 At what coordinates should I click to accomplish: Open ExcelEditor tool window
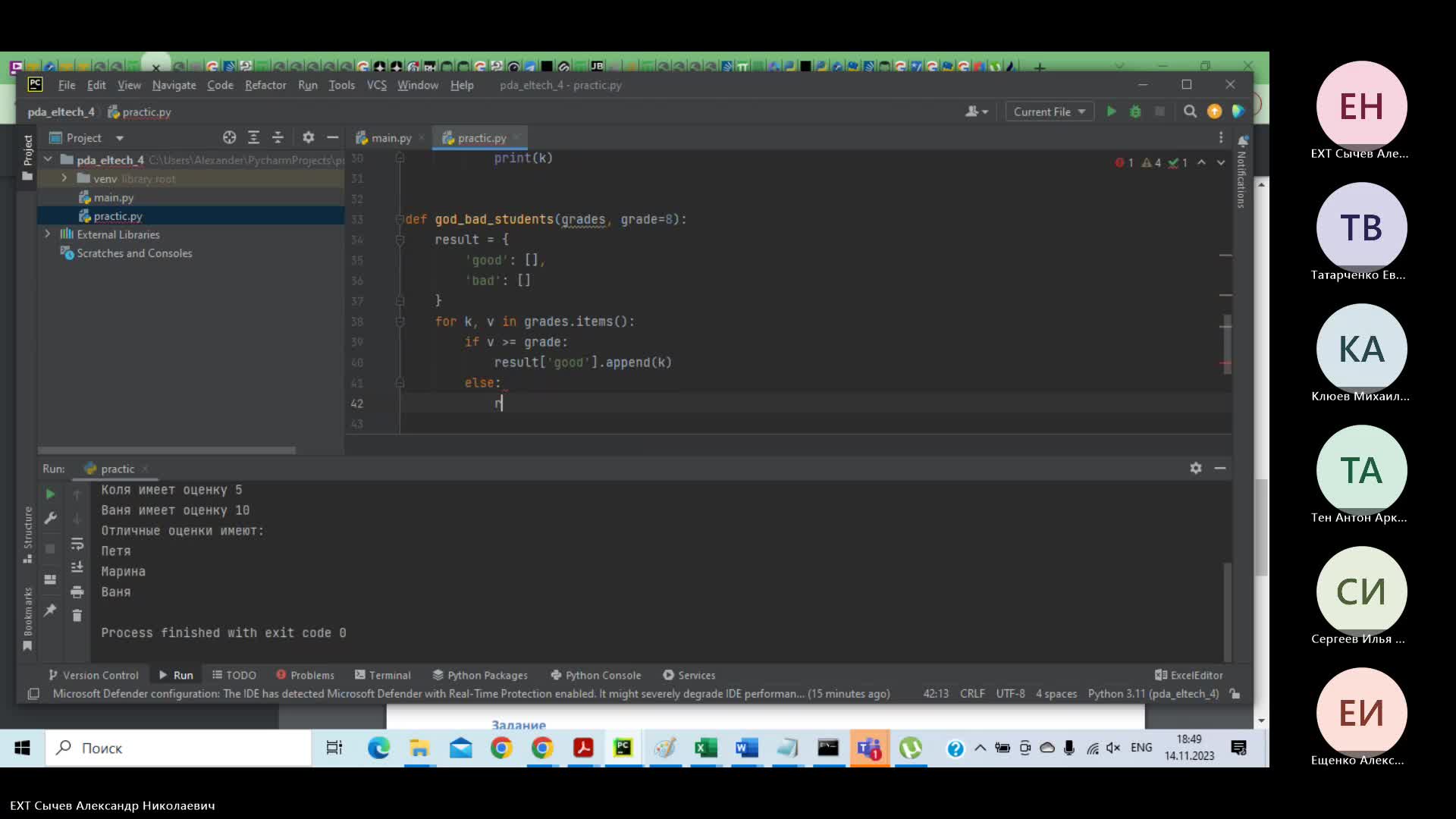1189,675
